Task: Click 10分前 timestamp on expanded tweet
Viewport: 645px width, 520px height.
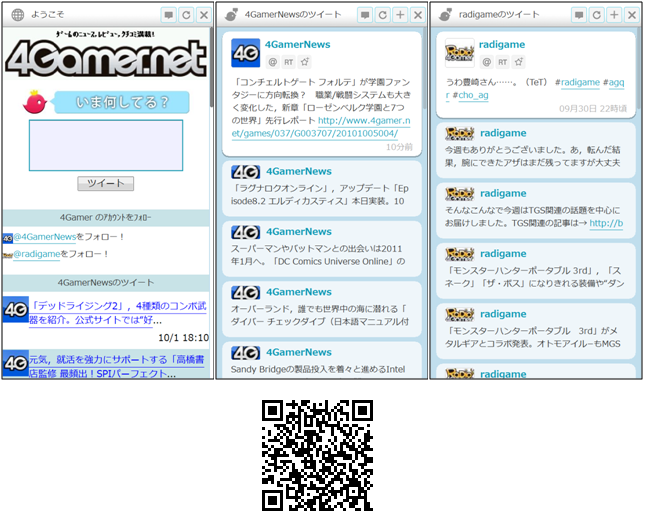Action: 399,147
